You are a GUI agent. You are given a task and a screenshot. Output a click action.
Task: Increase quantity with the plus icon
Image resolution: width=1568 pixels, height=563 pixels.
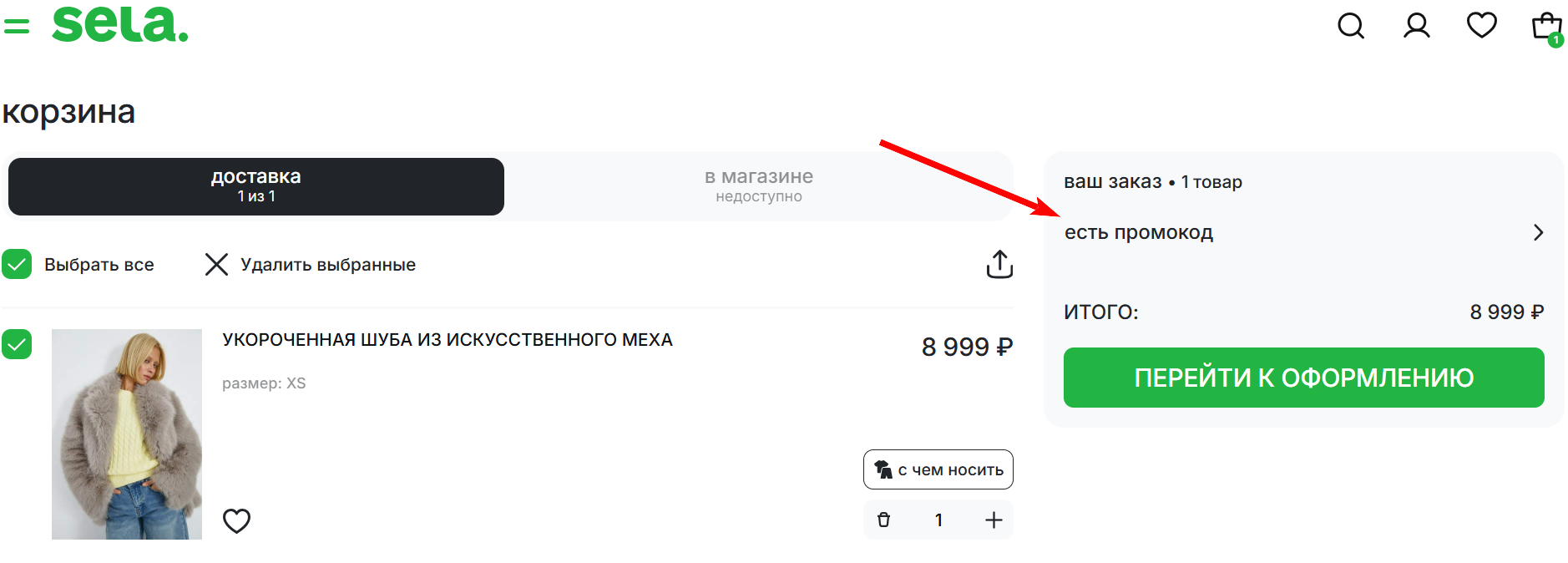pyautogui.click(x=993, y=519)
